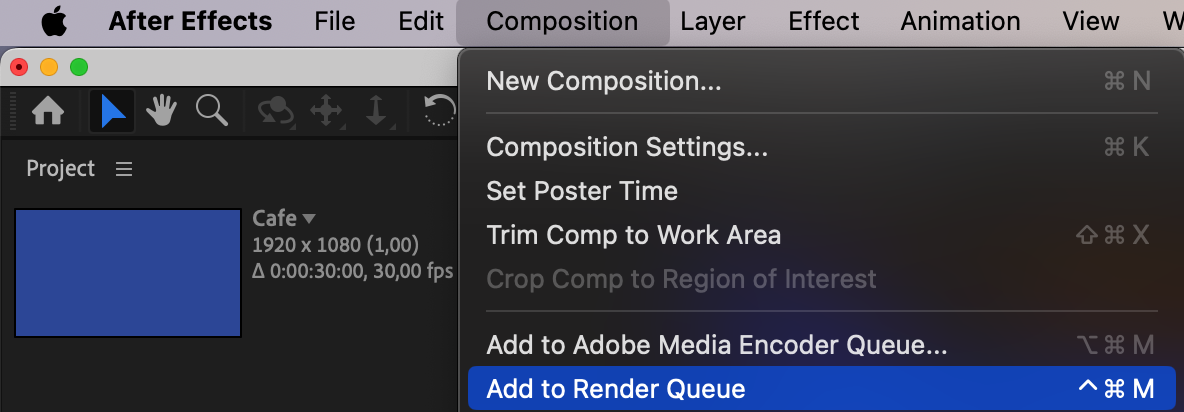Open the File menu
Screen dimensions: 1184x412
[335, 21]
